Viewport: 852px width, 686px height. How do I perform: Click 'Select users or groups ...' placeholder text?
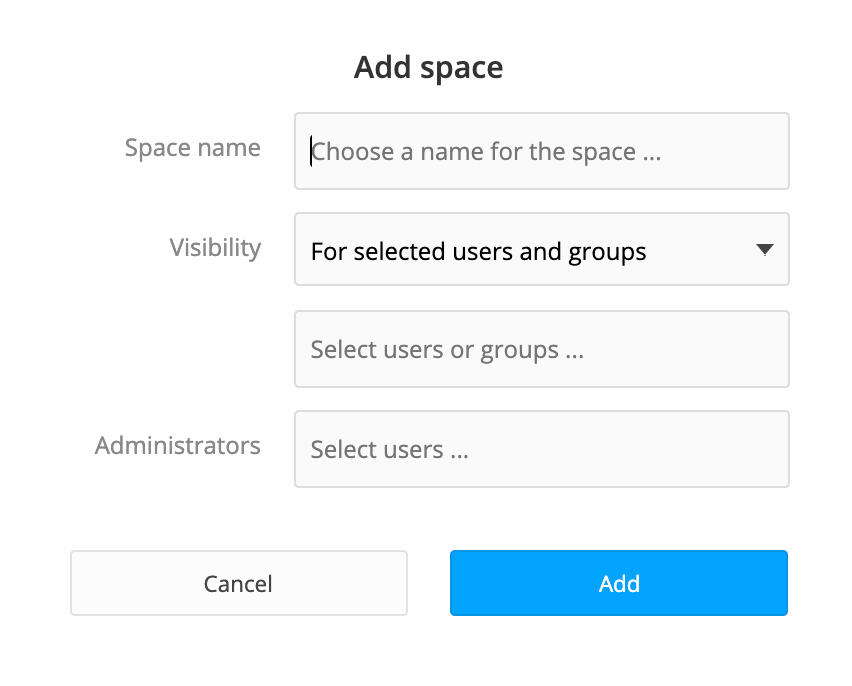tap(447, 350)
